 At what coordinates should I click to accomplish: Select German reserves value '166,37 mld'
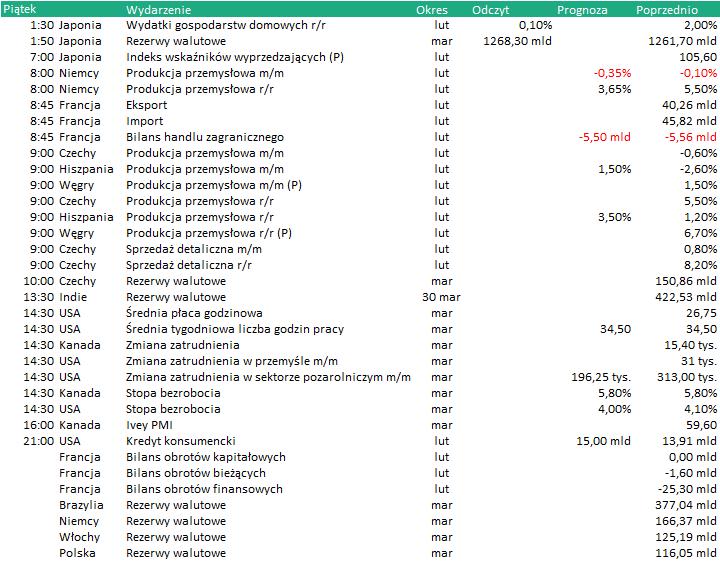tap(686, 522)
